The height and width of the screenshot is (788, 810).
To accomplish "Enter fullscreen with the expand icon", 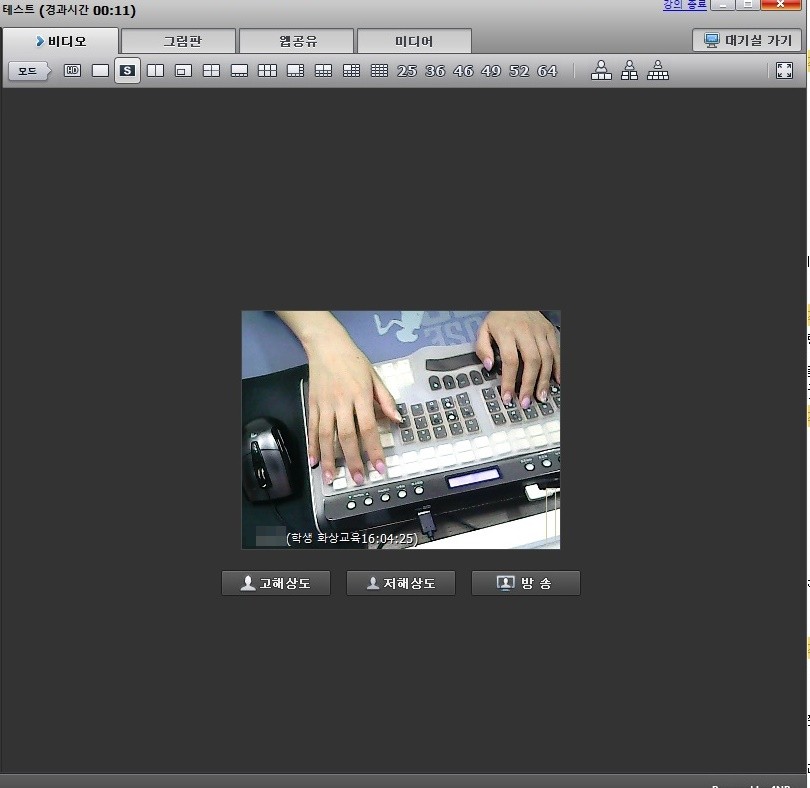I will pyautogui.click(x=784, y=71).
